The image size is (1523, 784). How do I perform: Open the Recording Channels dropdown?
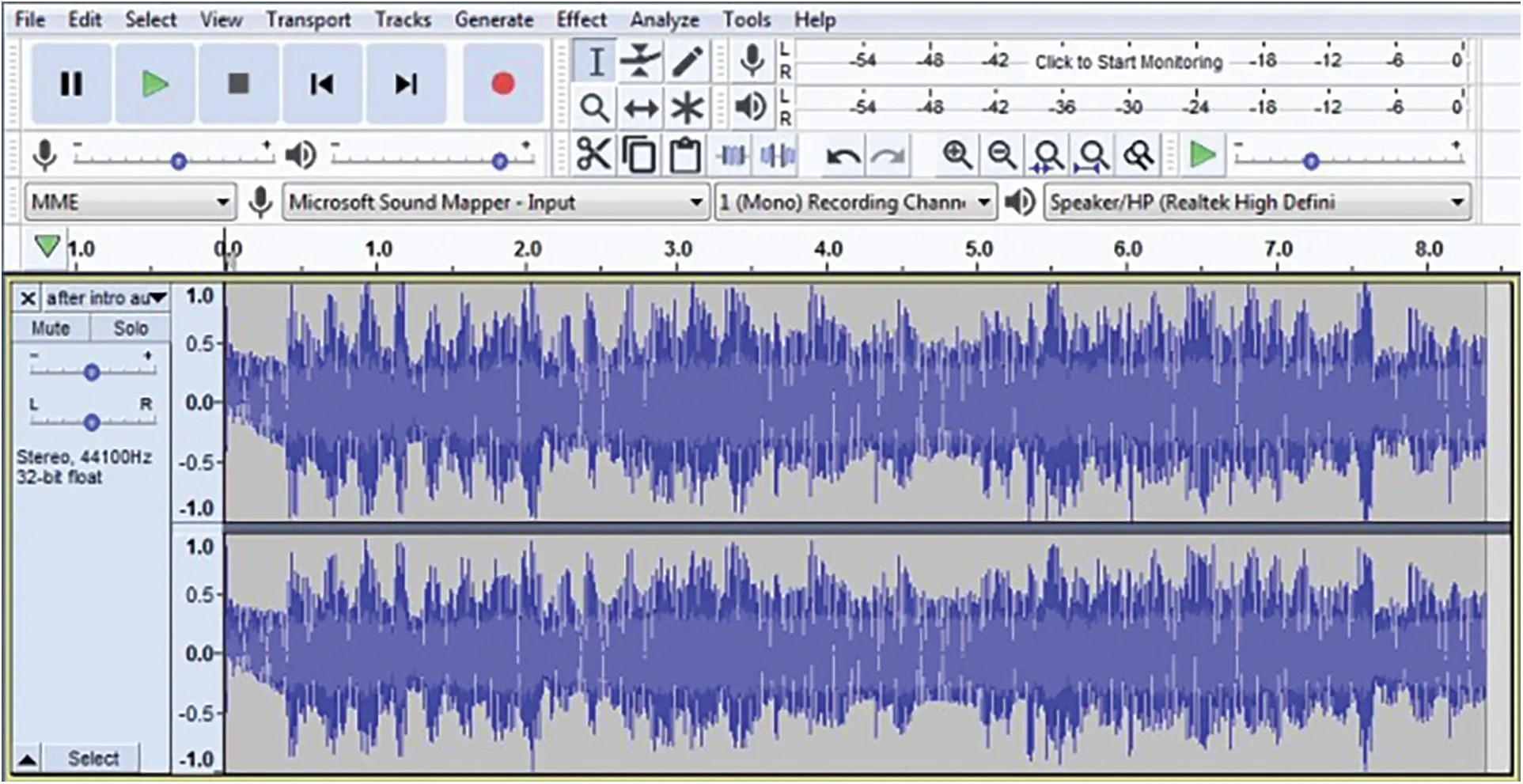pos(855,203)
